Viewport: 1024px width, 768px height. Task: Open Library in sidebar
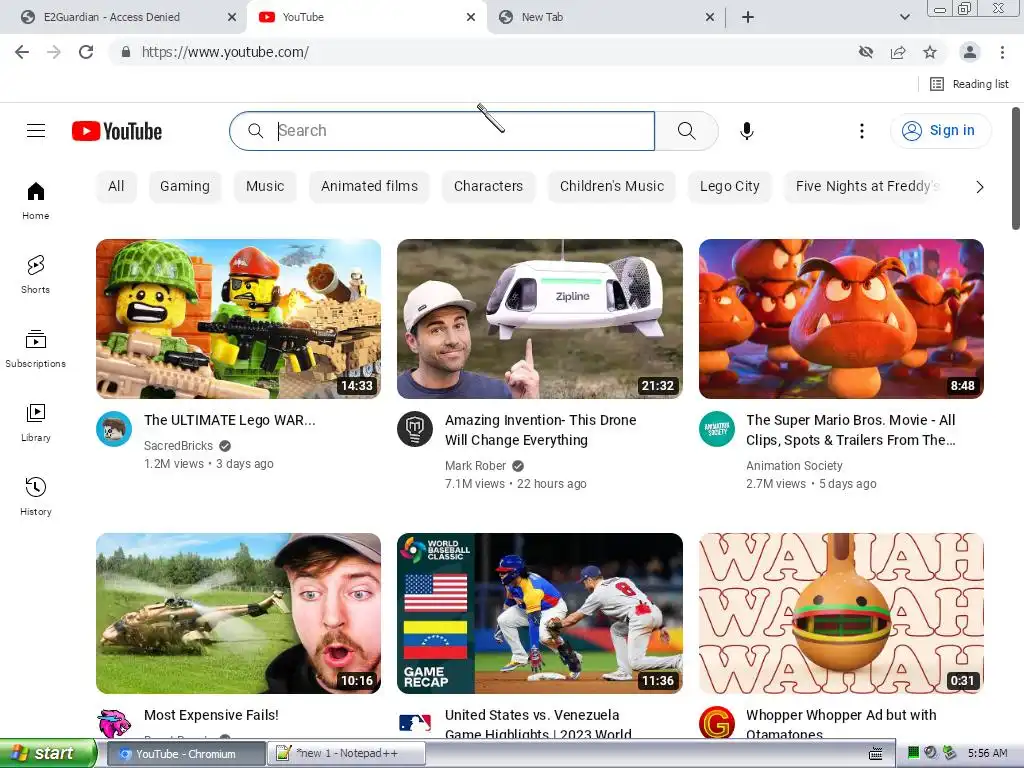click(36, 423)
